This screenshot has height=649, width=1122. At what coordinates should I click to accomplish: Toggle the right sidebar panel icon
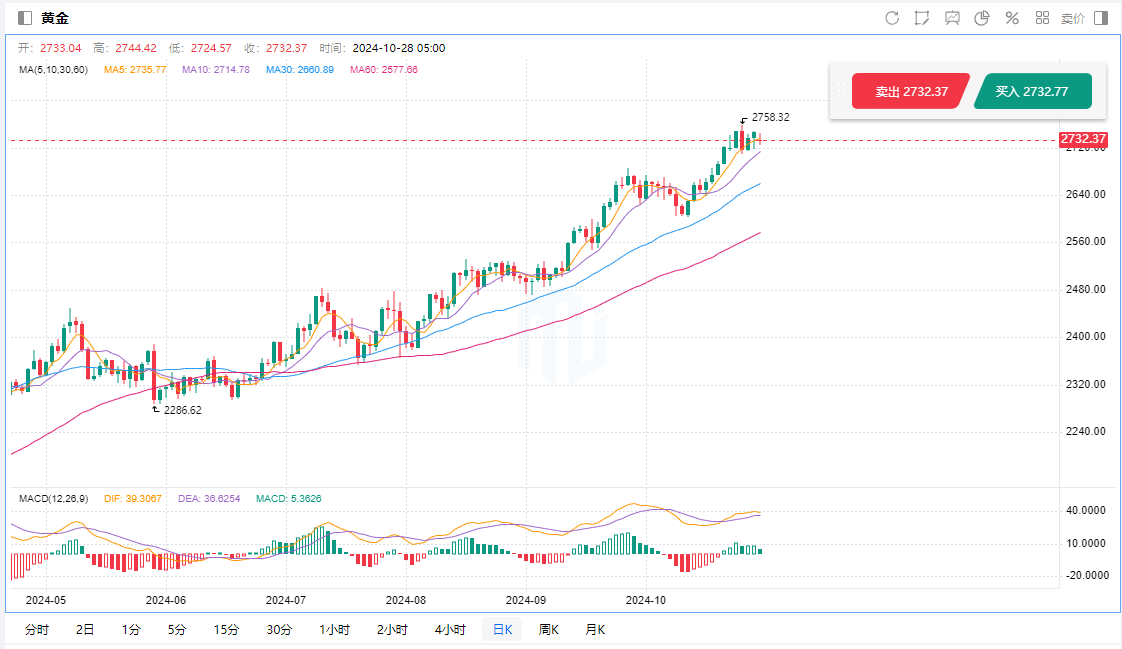click(1101, 18)
